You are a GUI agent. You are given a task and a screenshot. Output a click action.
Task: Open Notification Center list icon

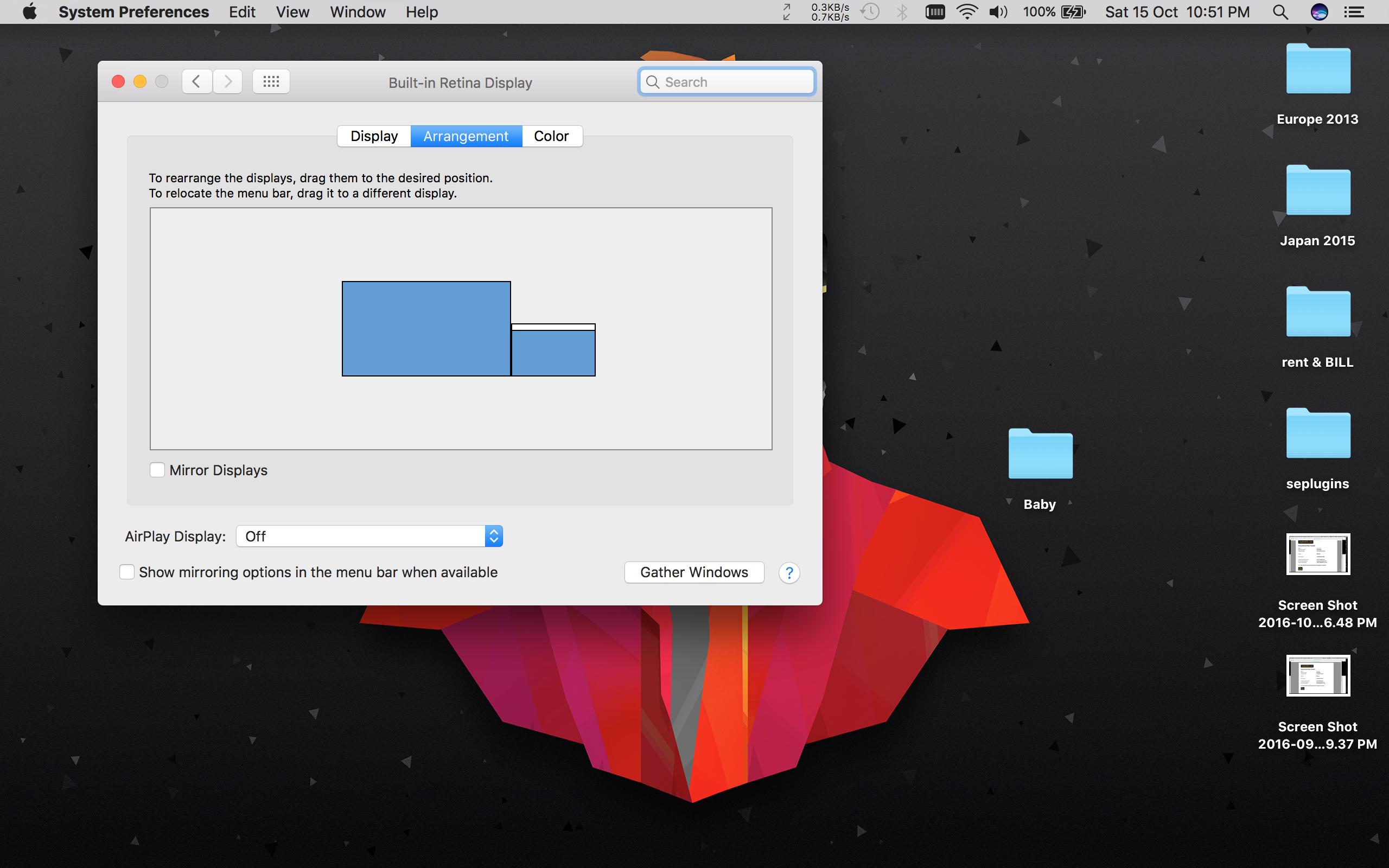tap(1355, 12)
